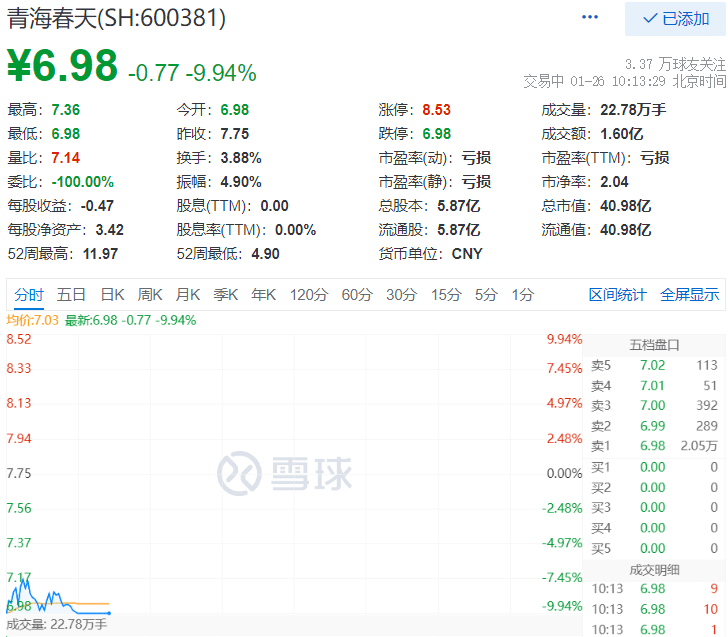Click the 五档盘口 panel header

click(x=654, y=345)
